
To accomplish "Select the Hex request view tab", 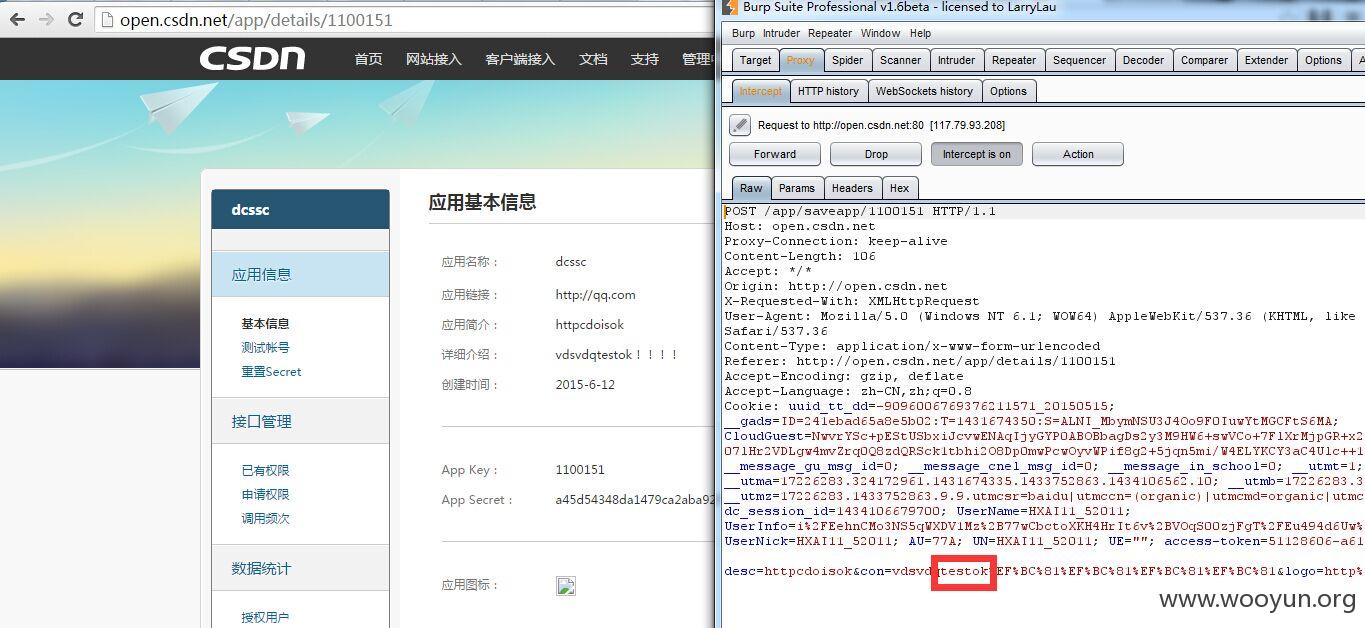I will click(900, 188).
